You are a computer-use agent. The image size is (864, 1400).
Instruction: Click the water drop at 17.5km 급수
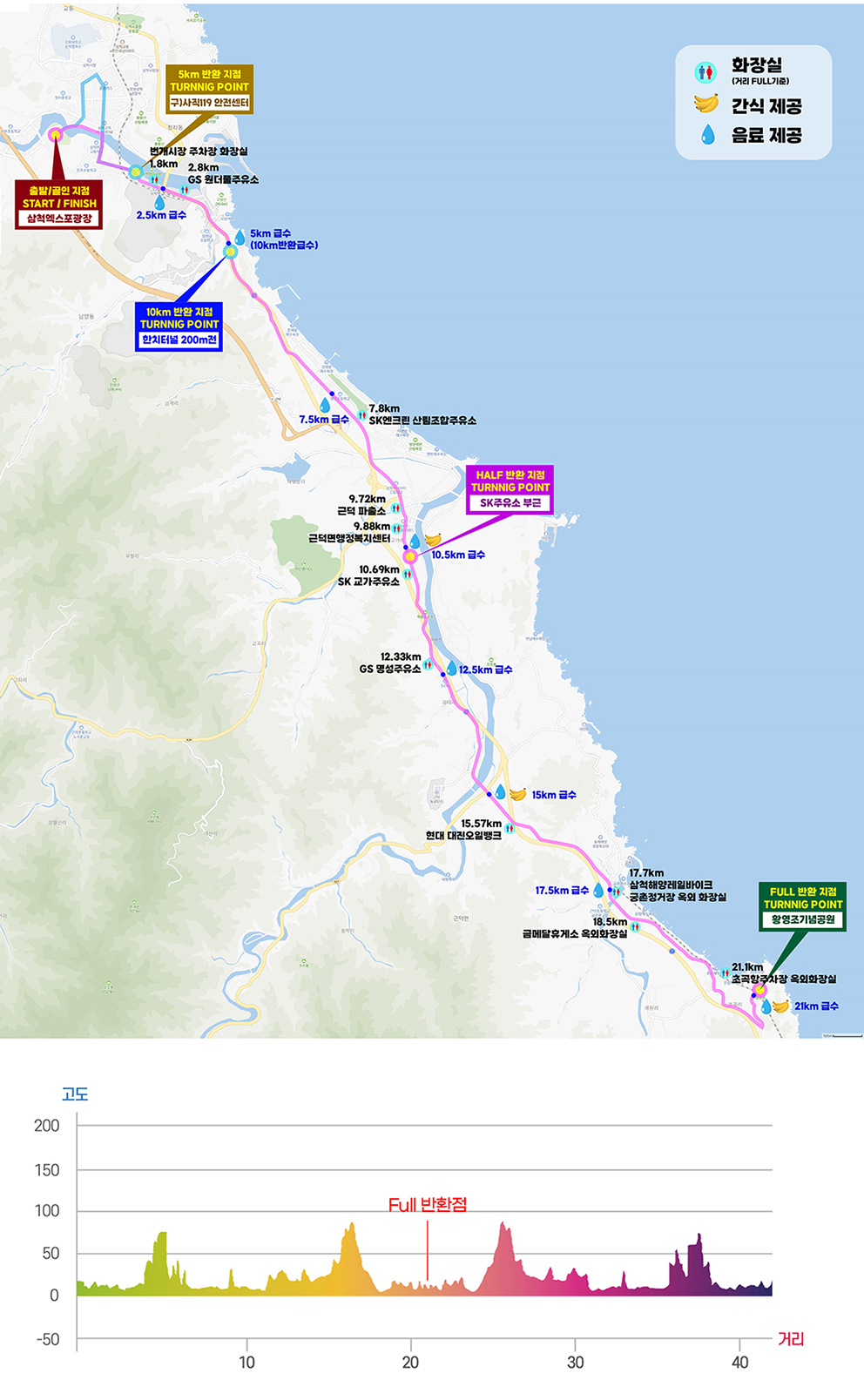597,890
